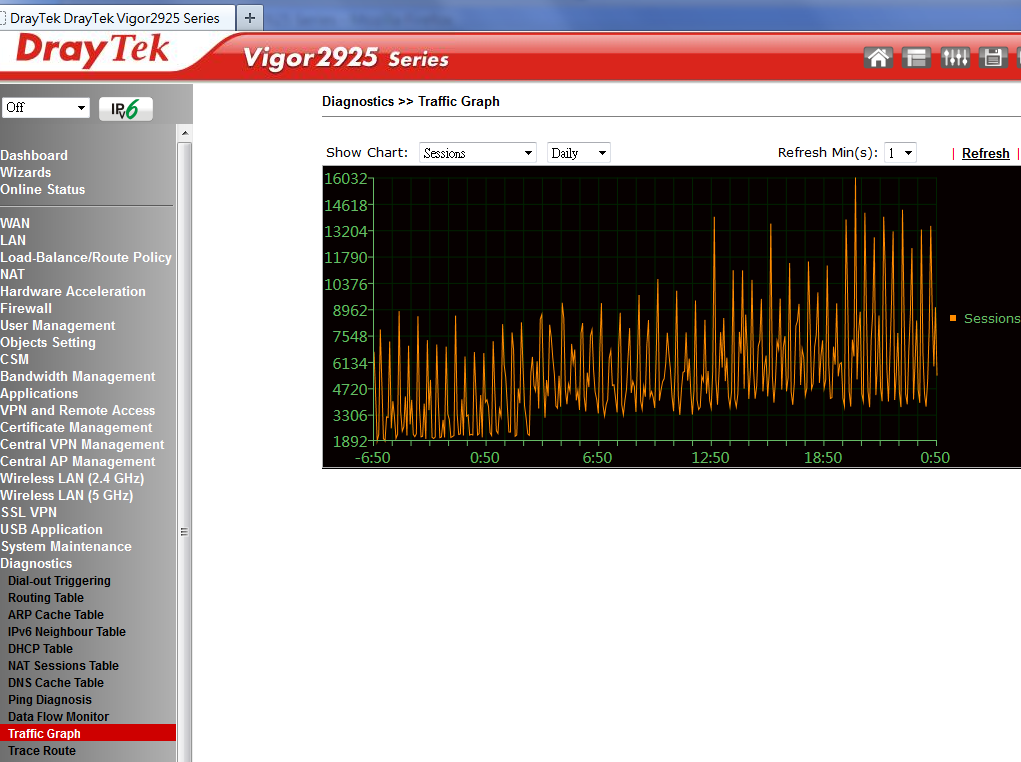Open Bandwidth Management

pos(77,376)
